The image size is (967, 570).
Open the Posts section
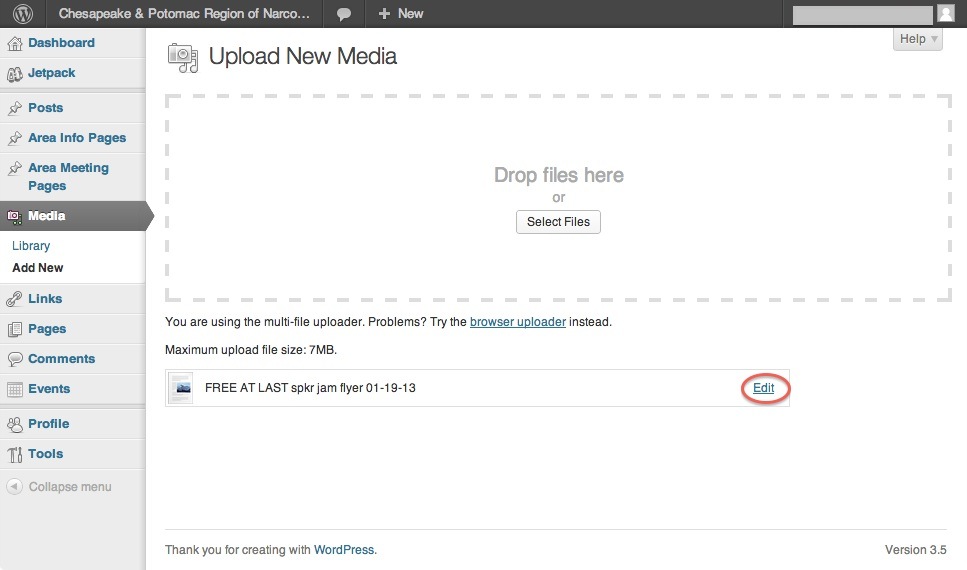click(x=46, y=107)
